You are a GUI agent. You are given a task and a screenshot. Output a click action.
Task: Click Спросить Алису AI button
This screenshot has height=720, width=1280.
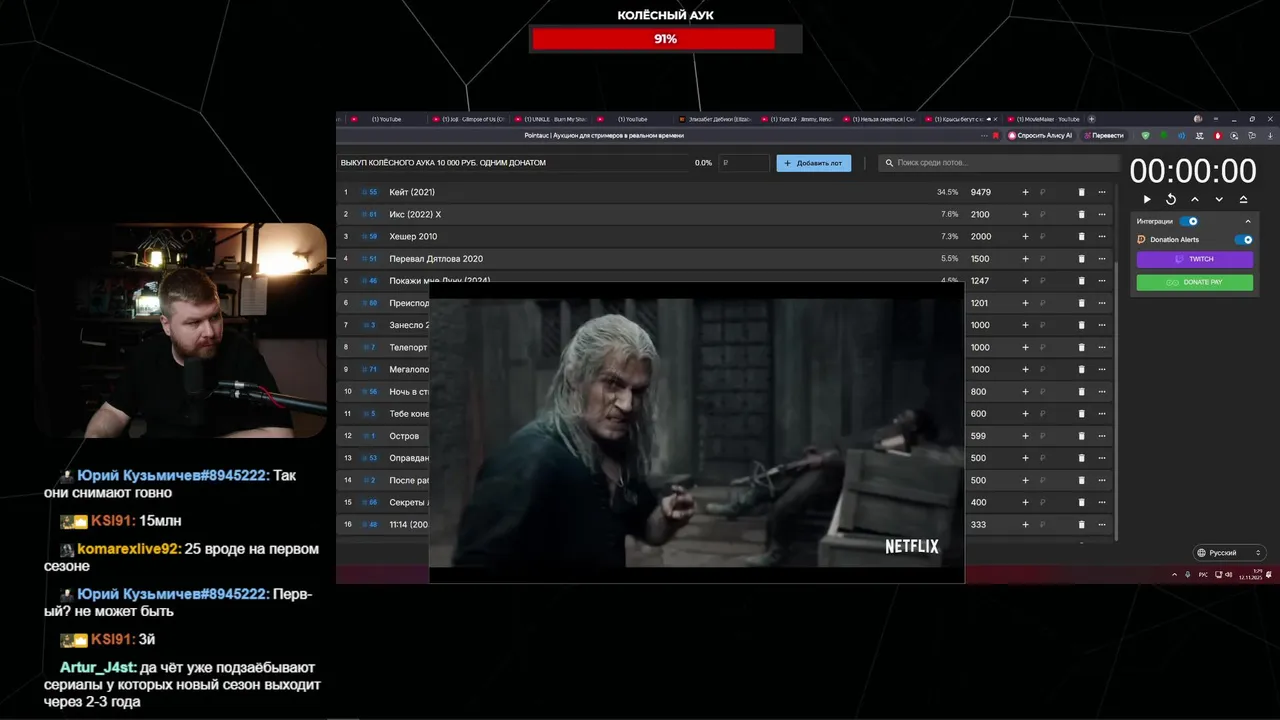1040,135
